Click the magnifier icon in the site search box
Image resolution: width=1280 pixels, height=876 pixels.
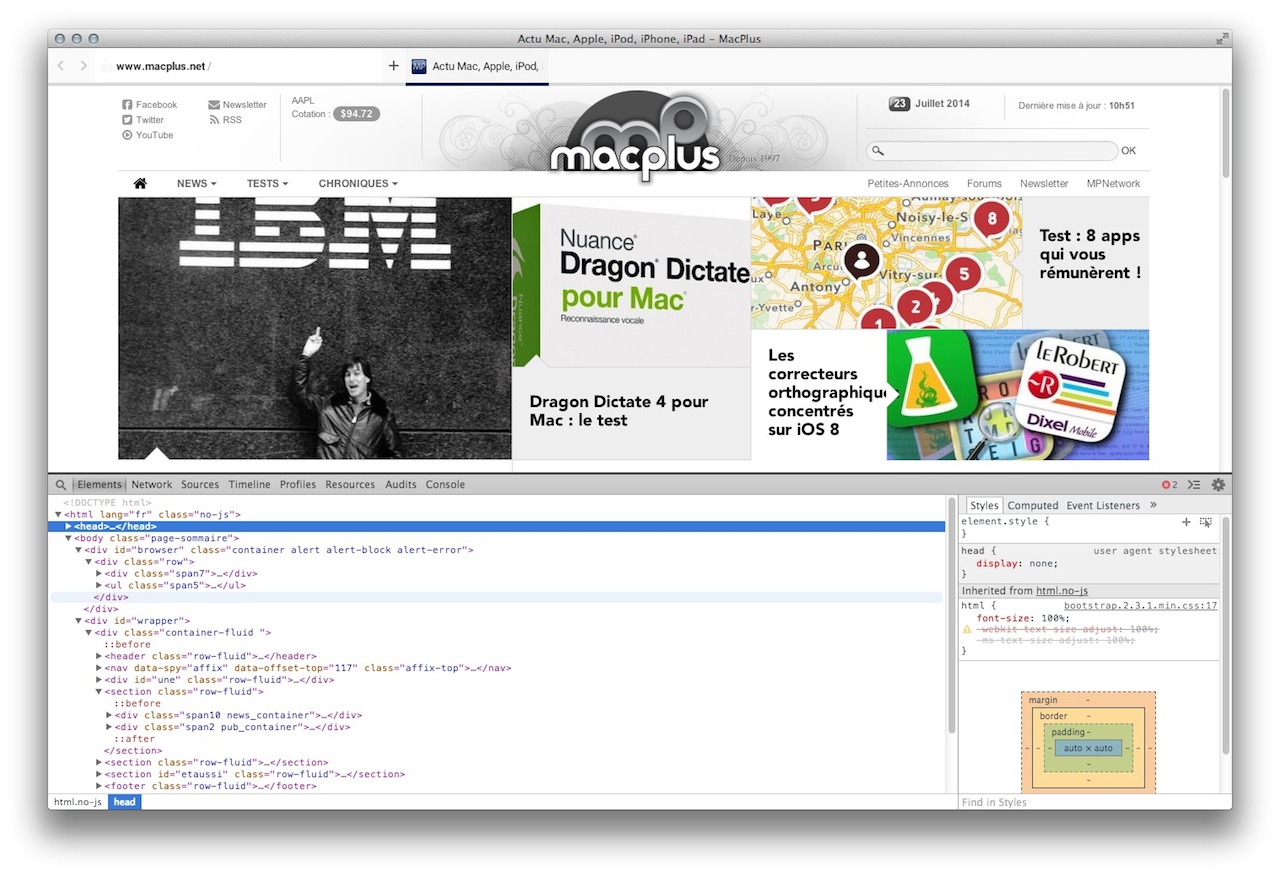[x=878, y=151]
